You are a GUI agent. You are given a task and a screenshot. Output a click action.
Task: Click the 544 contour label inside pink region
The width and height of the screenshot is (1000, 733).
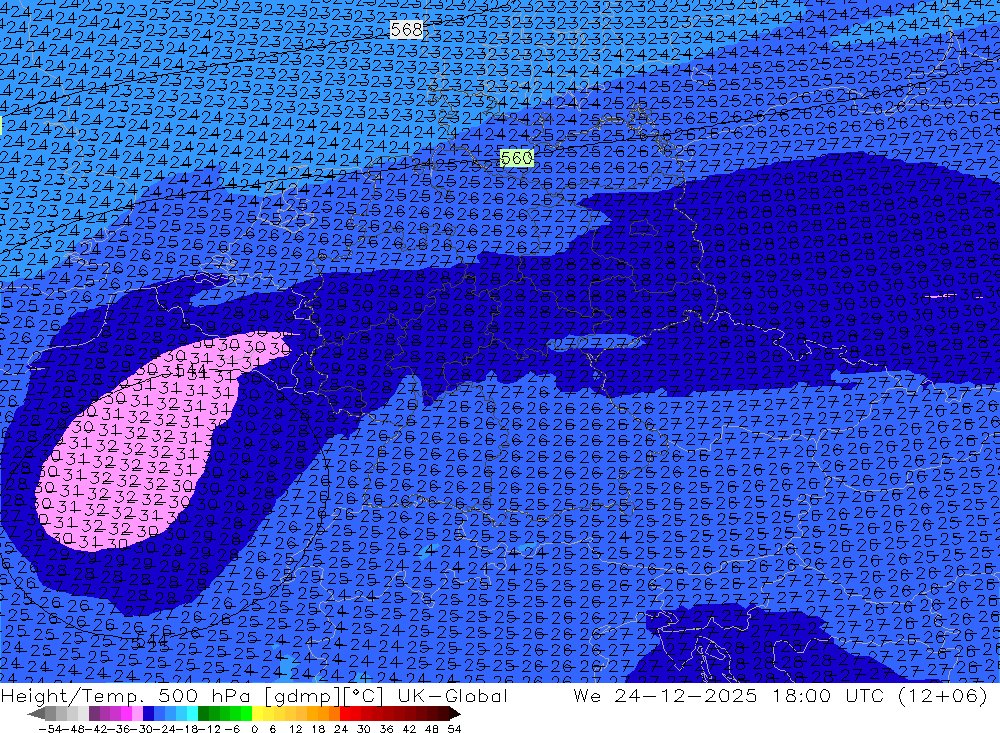(x=191, y=369)
